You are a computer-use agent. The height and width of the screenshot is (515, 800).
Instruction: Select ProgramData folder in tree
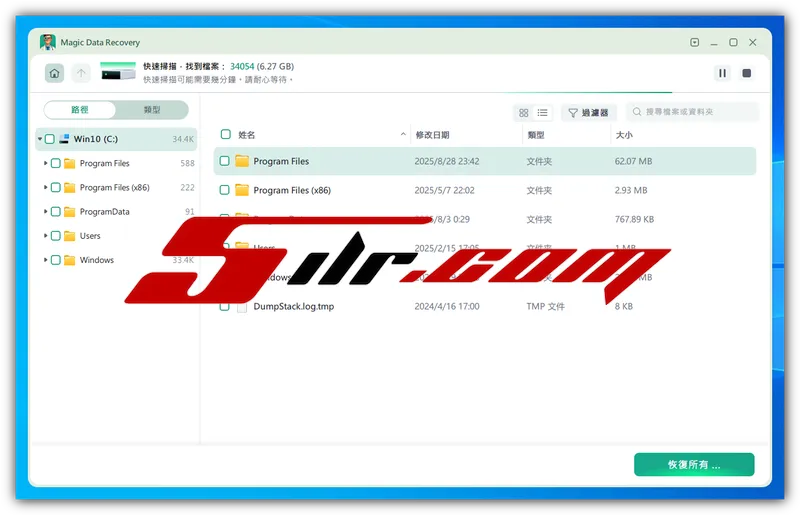coord(105,211)
